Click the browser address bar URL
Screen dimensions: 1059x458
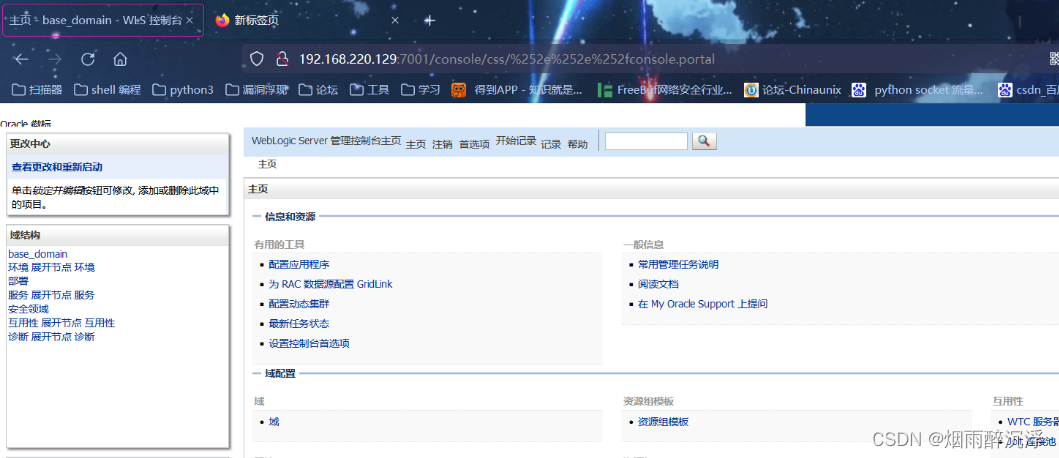click(x=507, y=59)
